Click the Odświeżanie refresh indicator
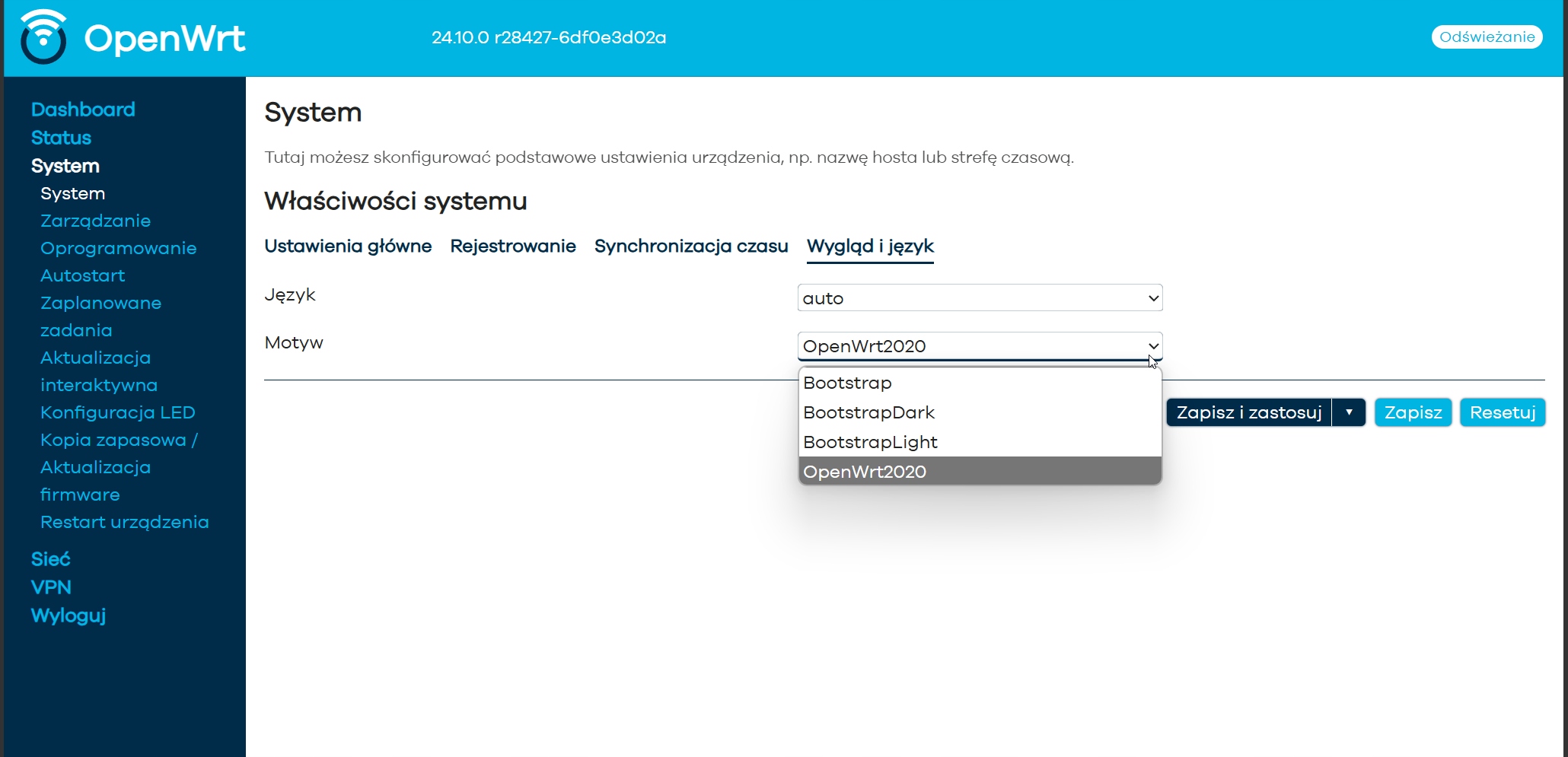The width and height of the screenshot is (1568, 757). (1487, 37)
